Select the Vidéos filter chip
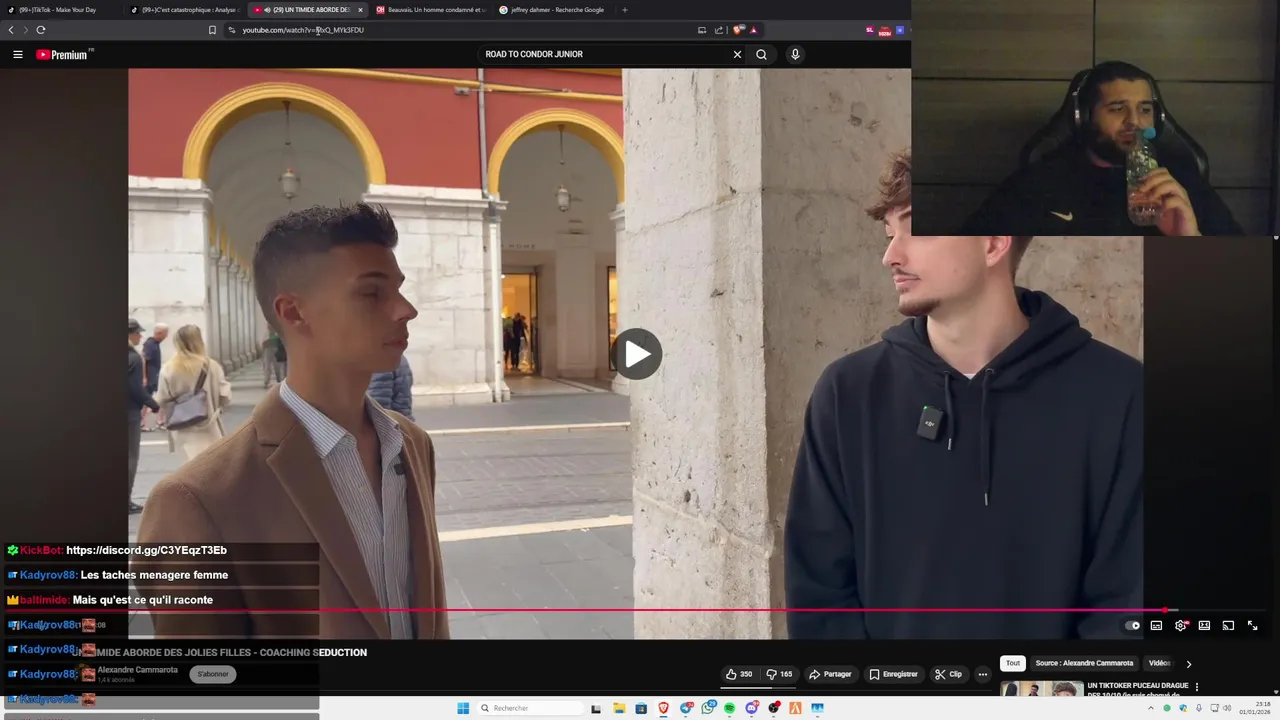Image resolution: width=1280 pixels, height=720 pixels. point(1159,663)
